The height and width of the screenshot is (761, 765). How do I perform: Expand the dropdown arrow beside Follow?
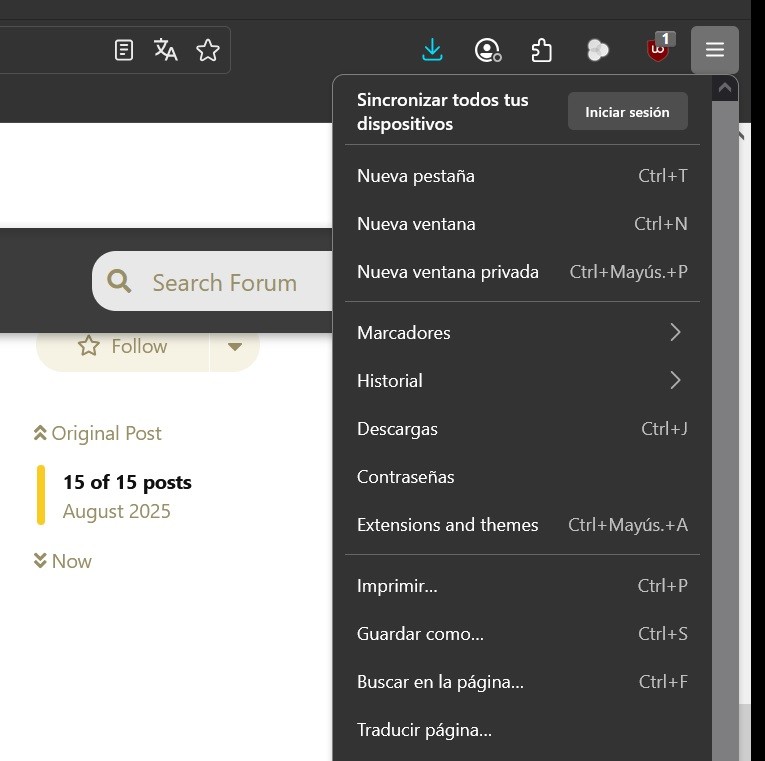click(x=235, y=346)
